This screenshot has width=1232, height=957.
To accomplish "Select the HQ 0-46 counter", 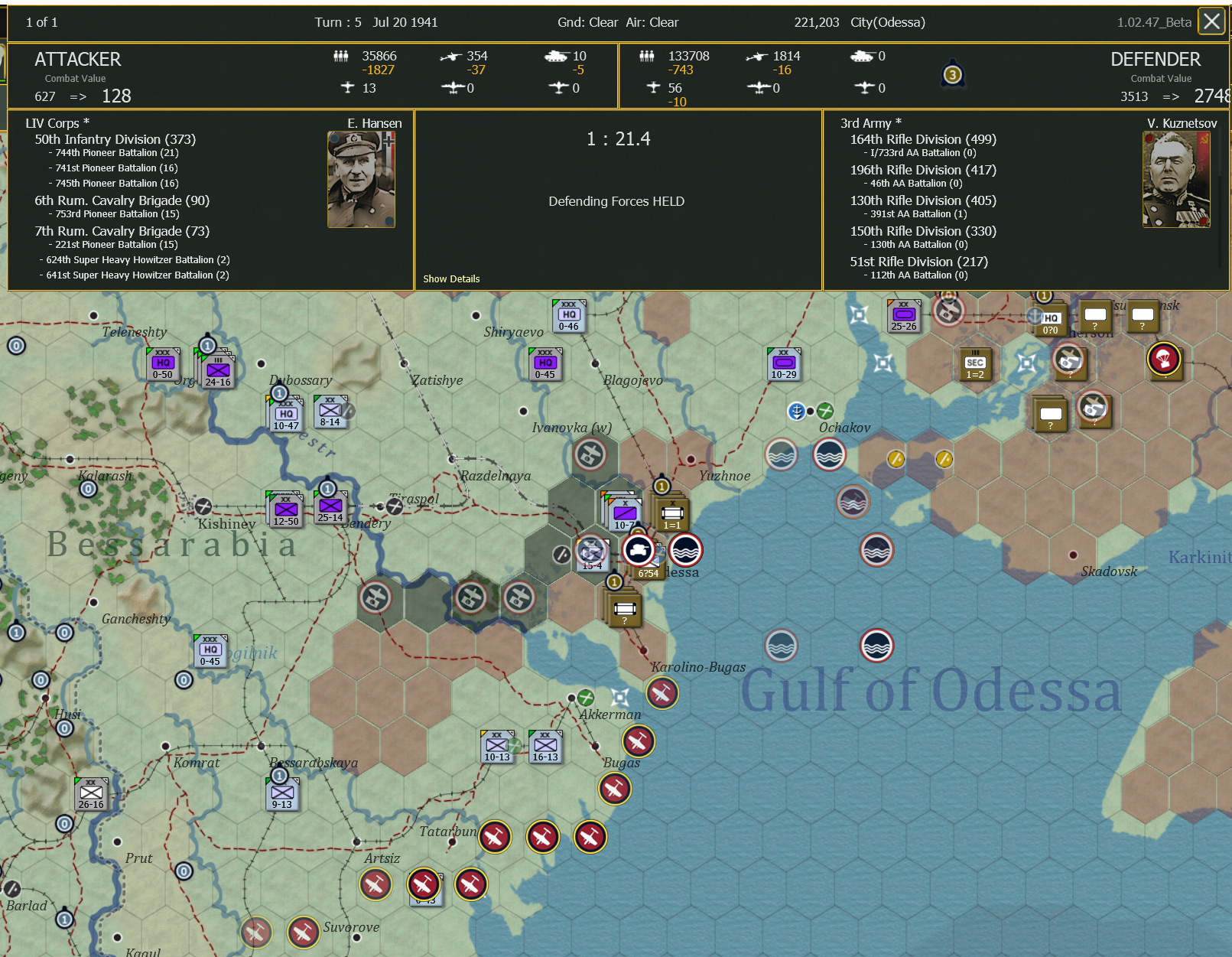I will (569, 315).
